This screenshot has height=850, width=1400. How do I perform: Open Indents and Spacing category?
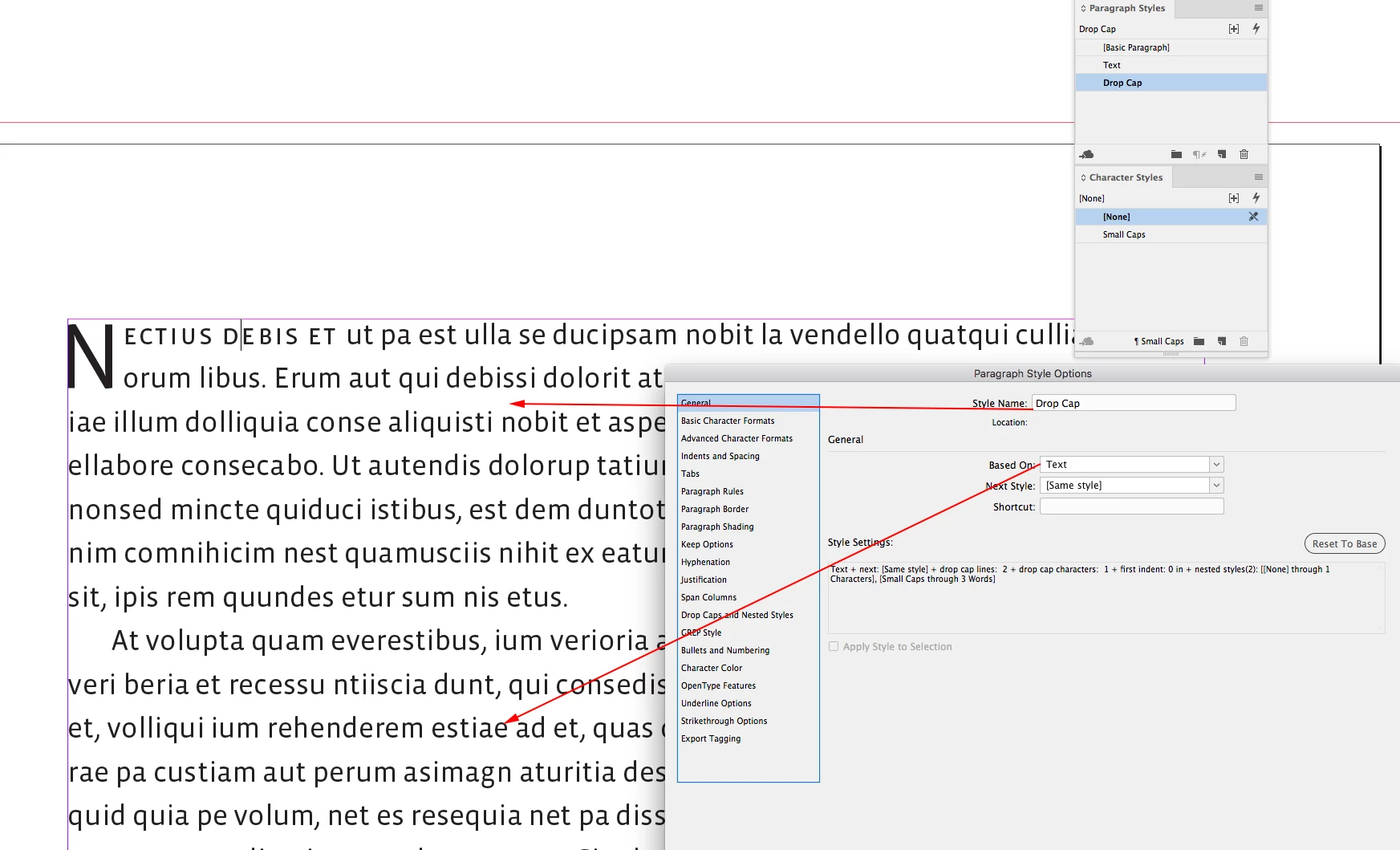coord(749,456)
